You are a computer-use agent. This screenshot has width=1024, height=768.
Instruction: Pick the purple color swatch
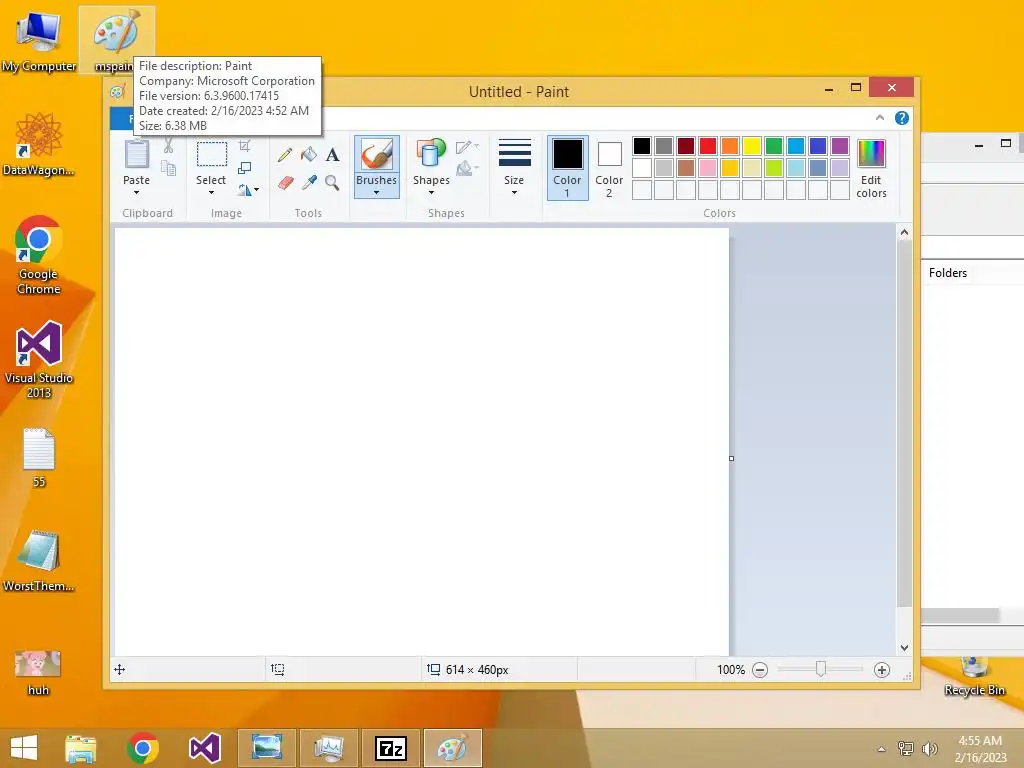coord(840,146)
